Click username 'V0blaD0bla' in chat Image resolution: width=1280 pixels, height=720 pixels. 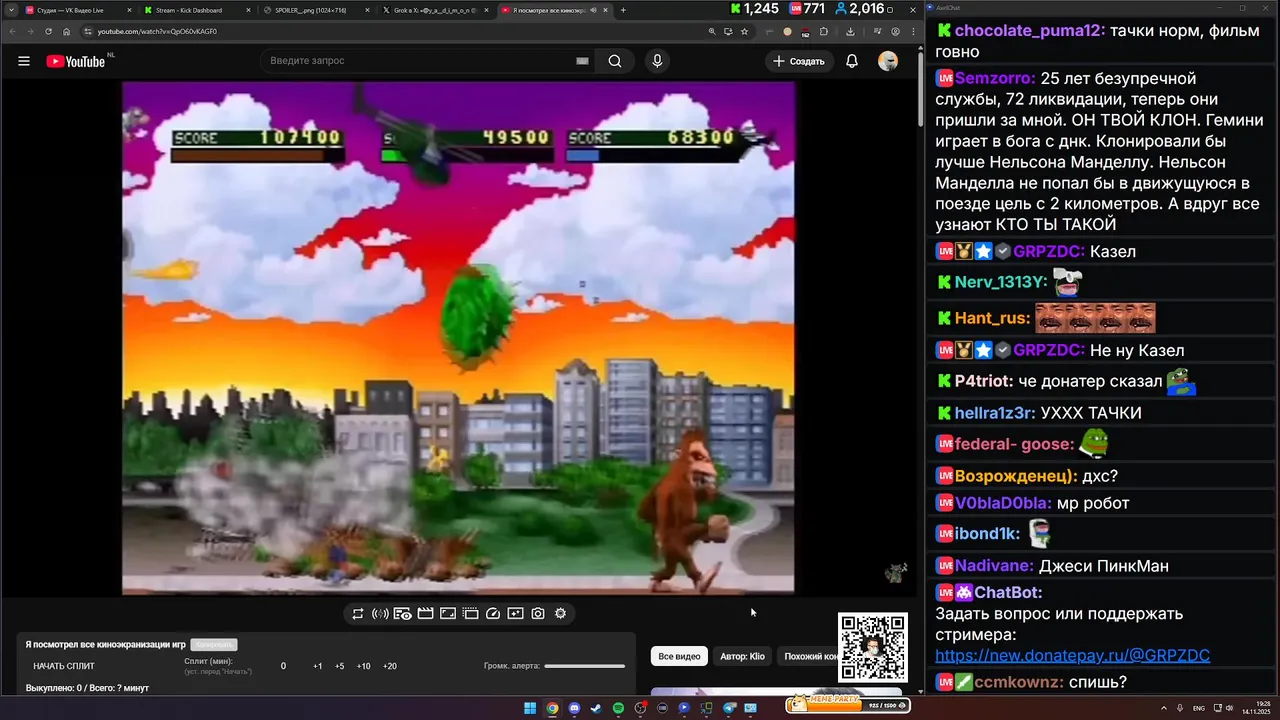(x=1003, y=503)
